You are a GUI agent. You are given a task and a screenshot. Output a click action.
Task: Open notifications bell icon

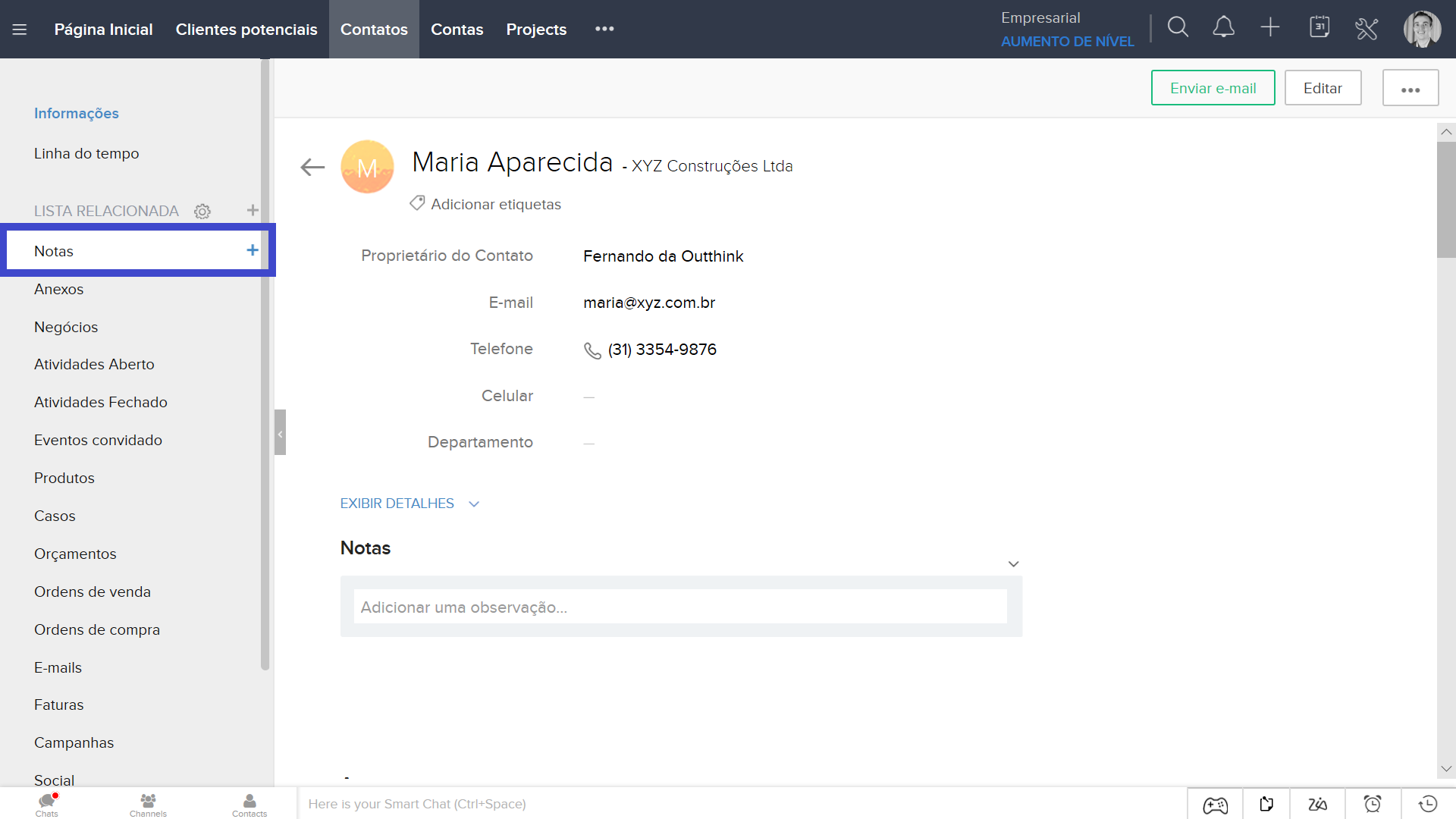point(1223,28)
